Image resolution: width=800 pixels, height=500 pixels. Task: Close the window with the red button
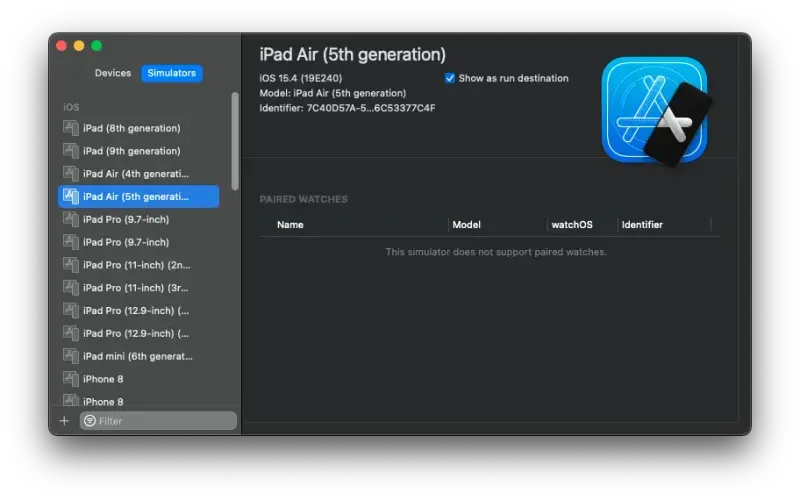click(x=62, y=46)
